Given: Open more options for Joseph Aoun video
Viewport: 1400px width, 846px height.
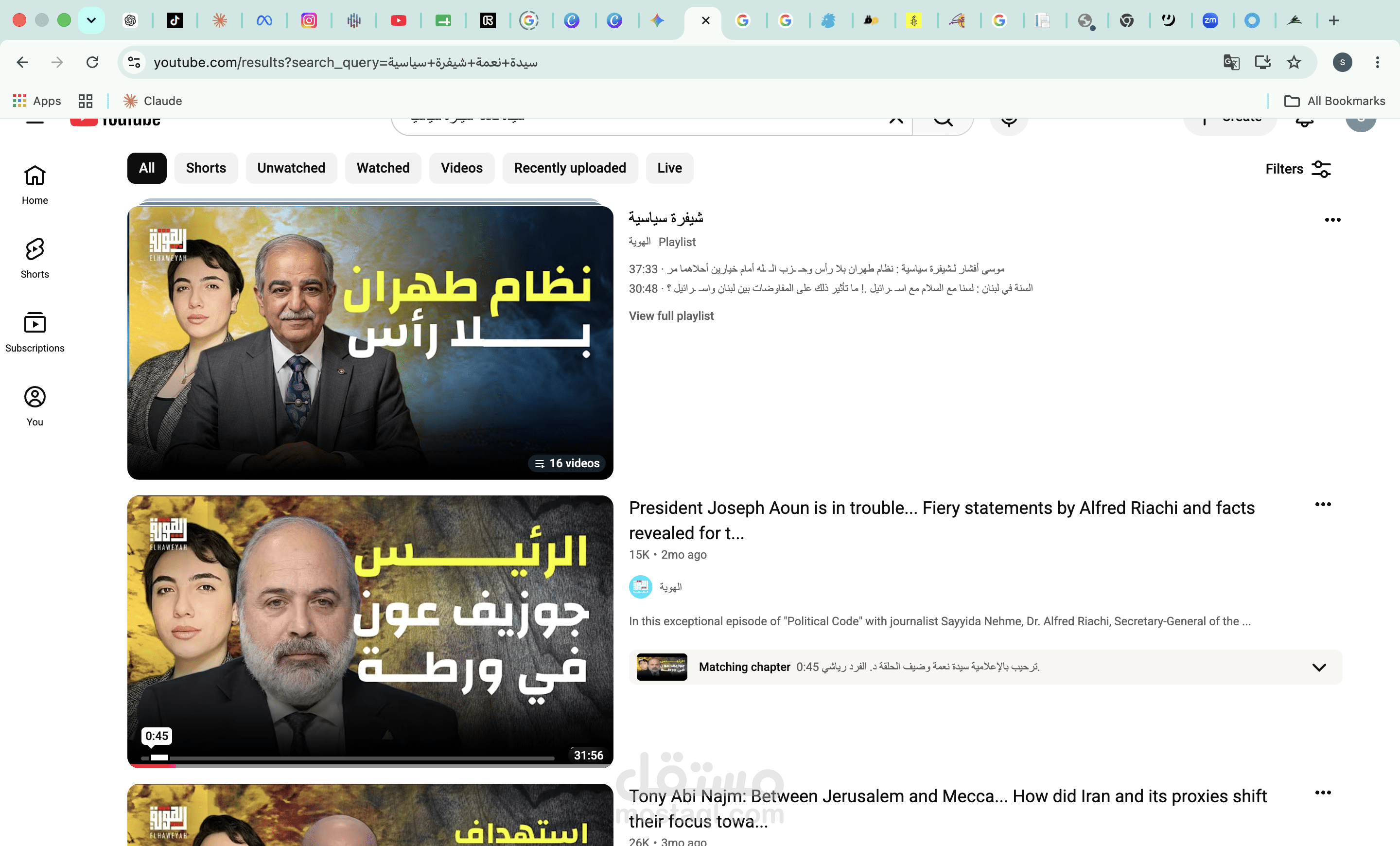Looking at the screenshot, I should pyautogui.click(x=1323, y=505).
